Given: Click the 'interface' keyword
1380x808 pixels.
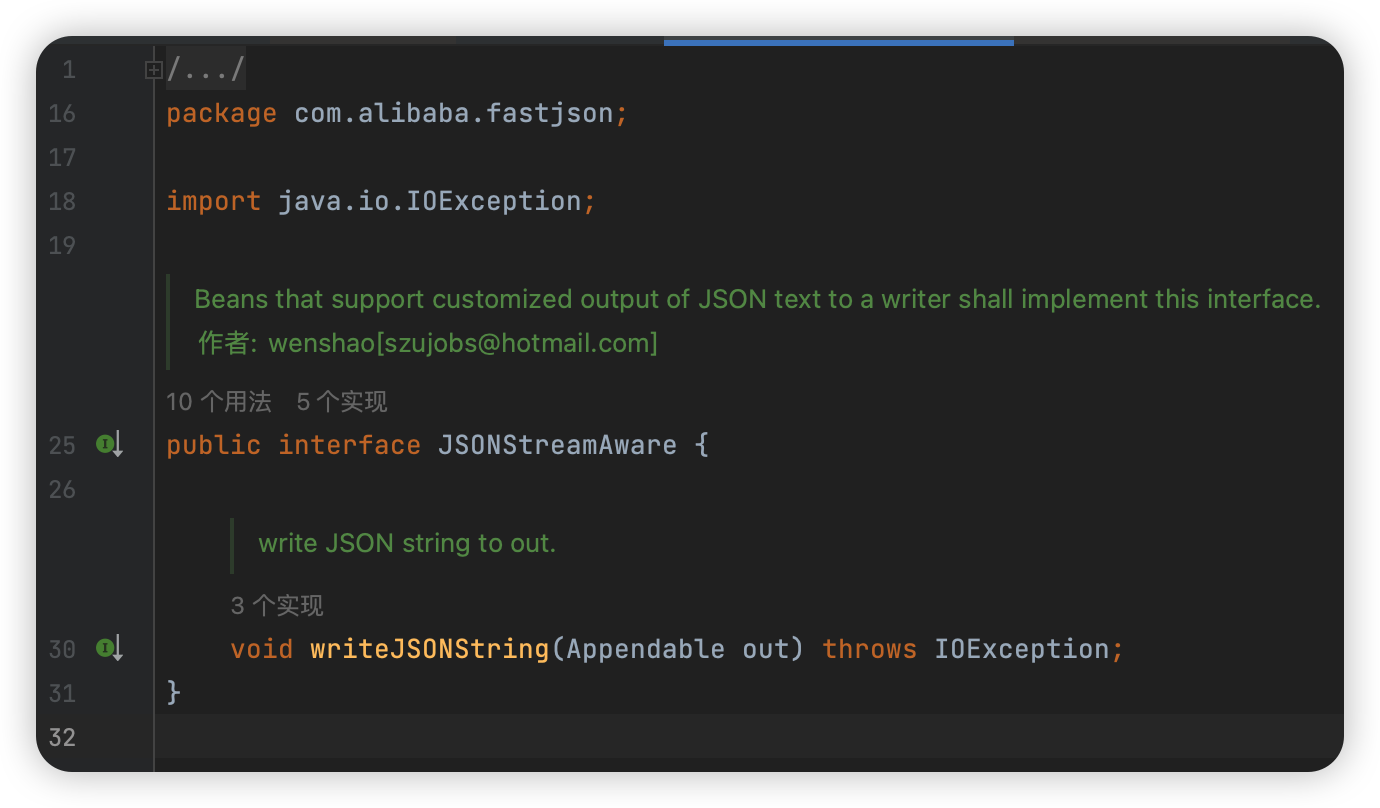Looking at the screenshot, I should tap(349, 446).
